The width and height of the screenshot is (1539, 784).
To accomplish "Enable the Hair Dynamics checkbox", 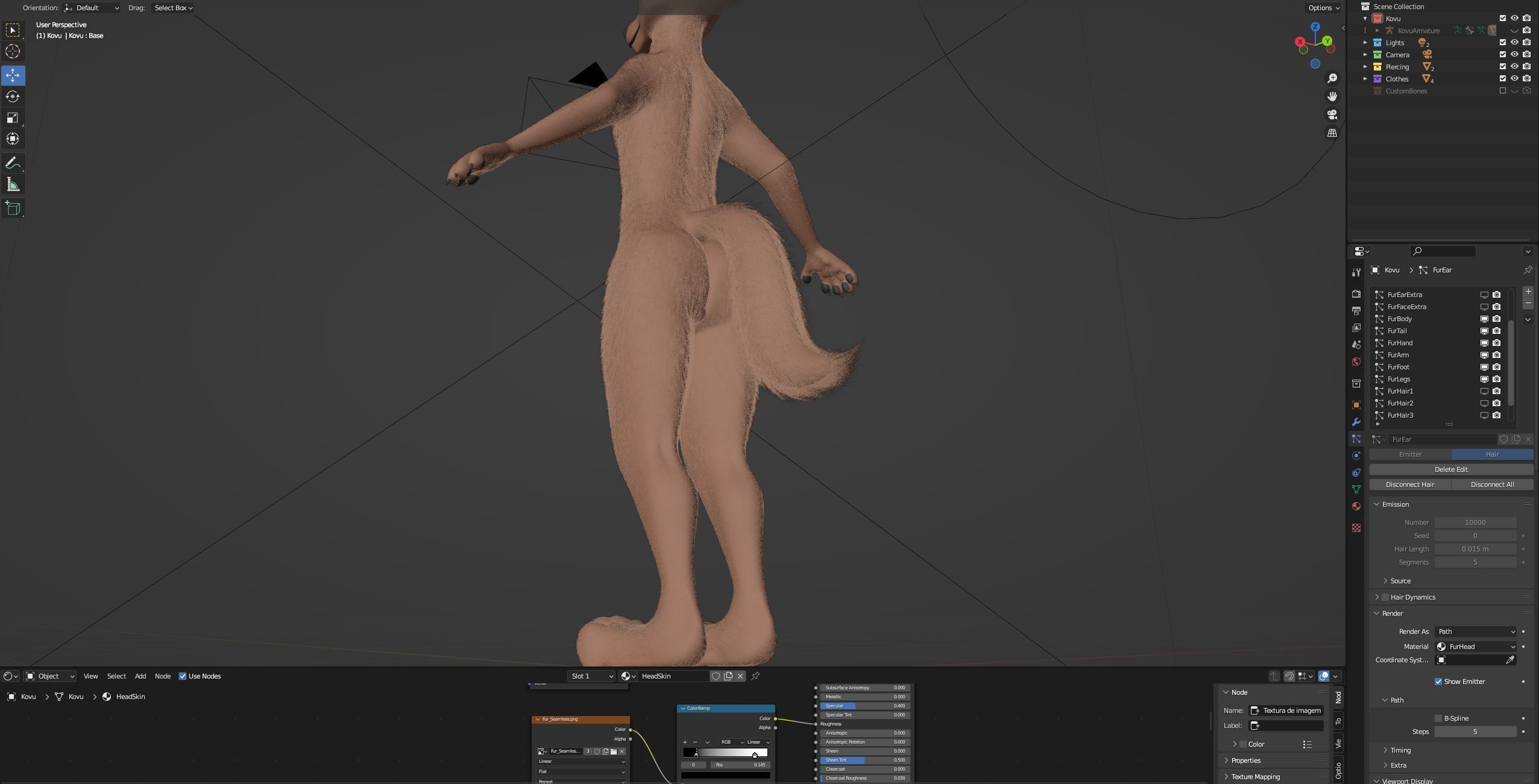I will coord(1385,597).
